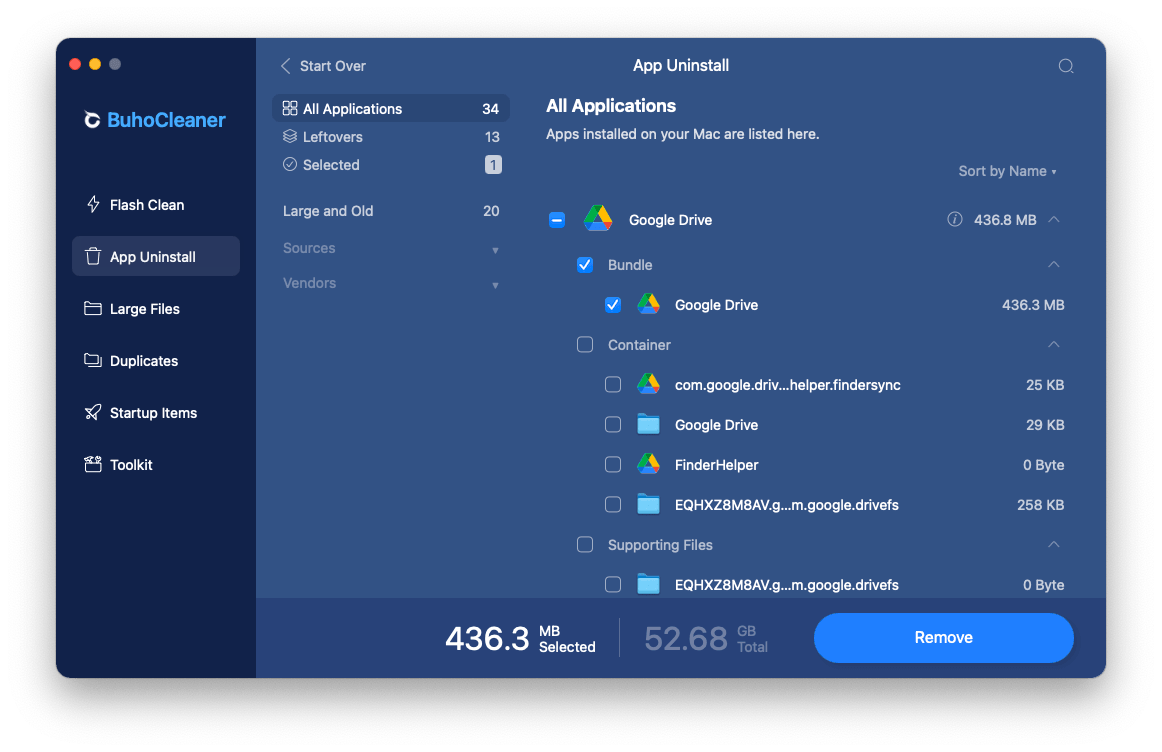Collapse the Bundle section chevron
Viewport: 1162px width, 752px height.
[1054, 264]
